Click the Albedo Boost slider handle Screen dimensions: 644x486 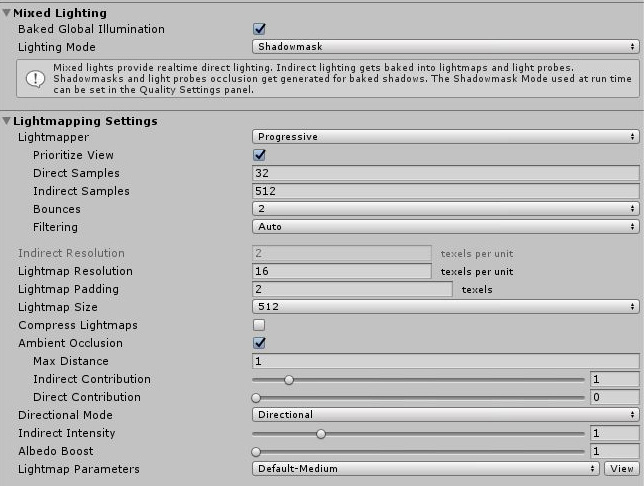click(256, 452)
